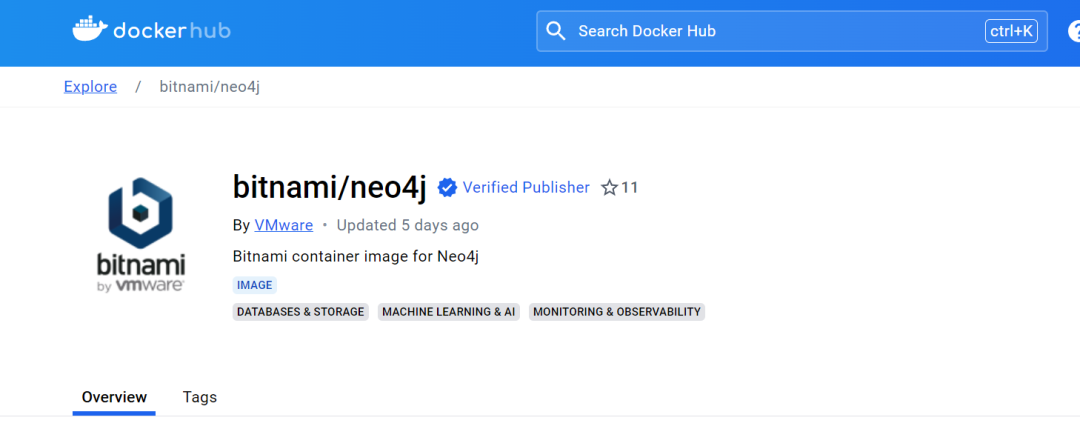The width and height of the screenshot is (1080, 429).
Task: Switch to the Tags tab
Action: tap(199, 397)
